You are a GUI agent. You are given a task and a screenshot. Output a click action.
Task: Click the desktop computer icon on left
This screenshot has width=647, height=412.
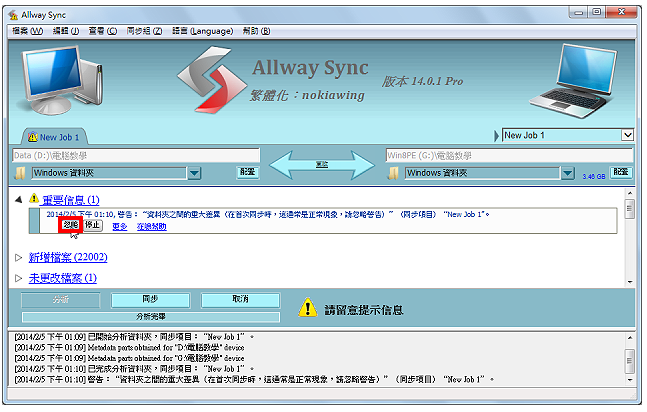tap(62, 81)
